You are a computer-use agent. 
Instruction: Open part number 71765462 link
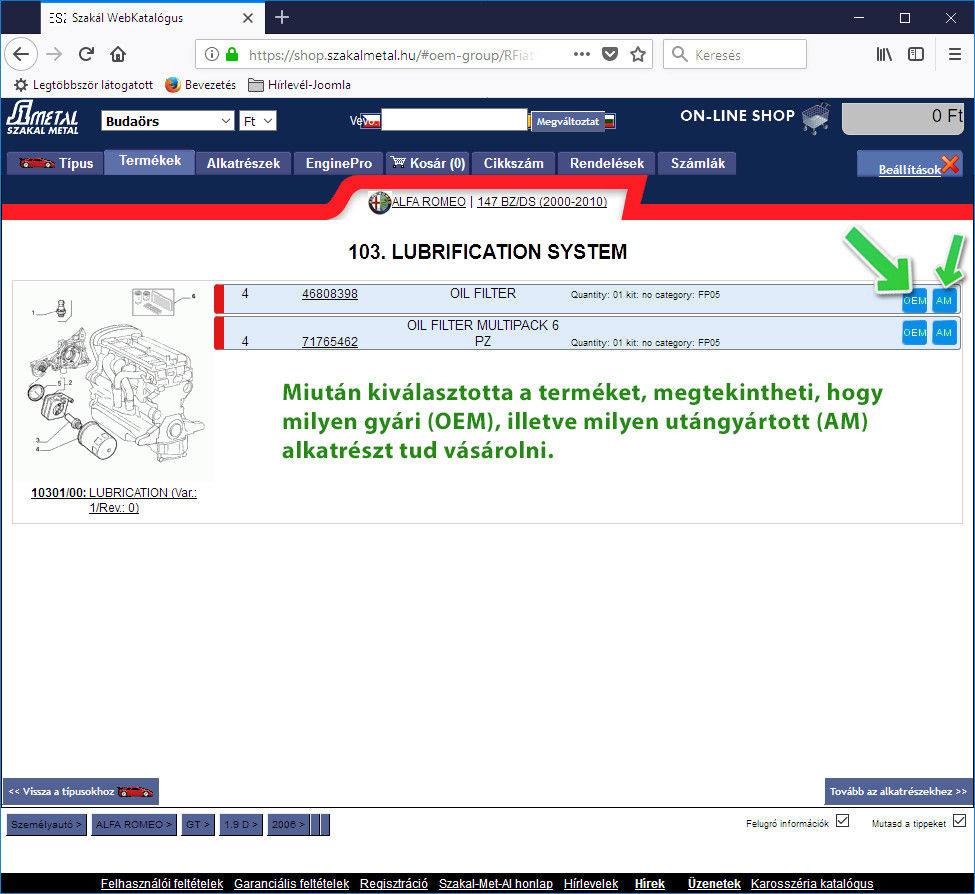(330, 341)
